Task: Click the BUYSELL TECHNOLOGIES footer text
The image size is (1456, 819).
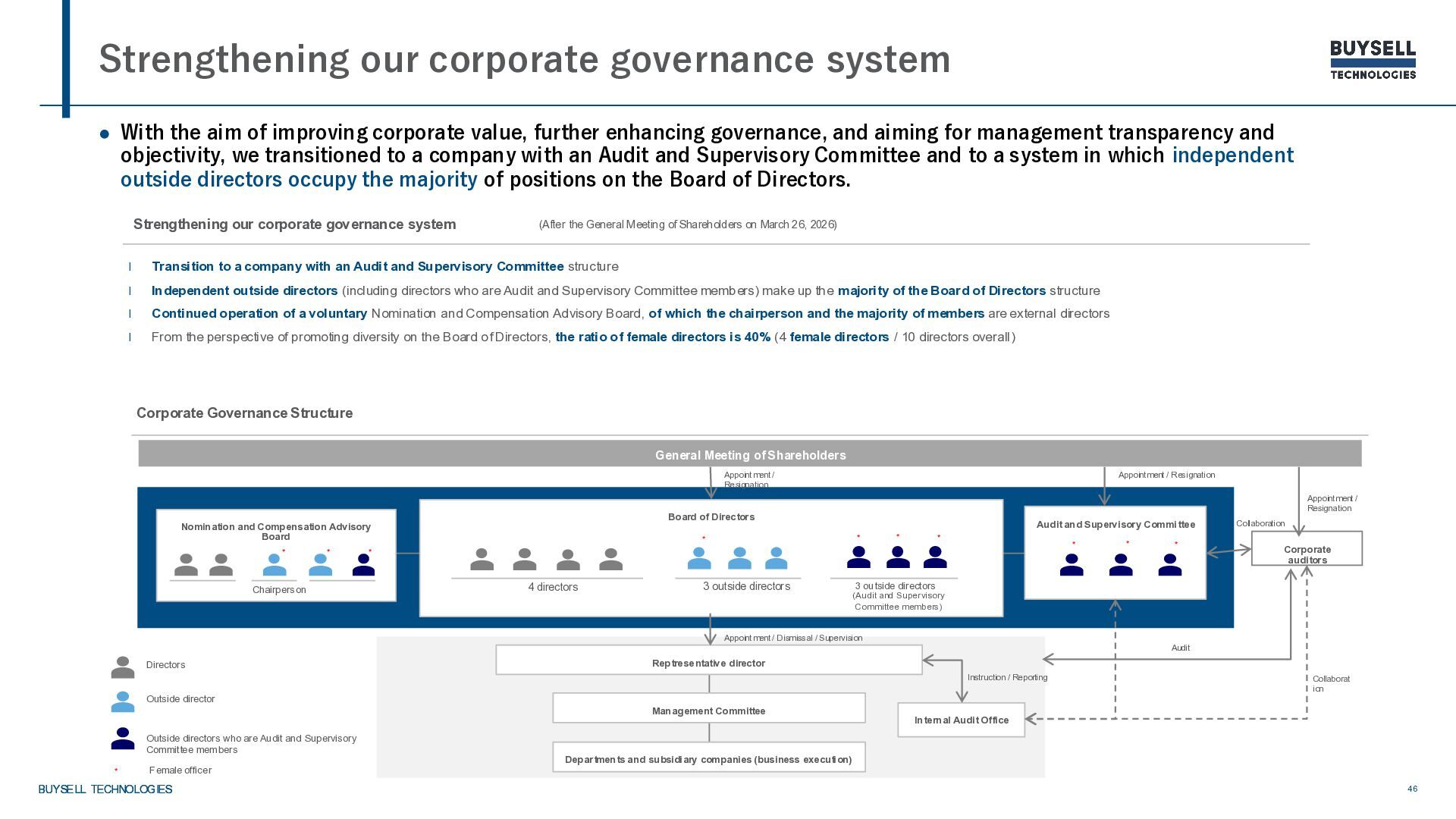Action: tap(105, 789)
